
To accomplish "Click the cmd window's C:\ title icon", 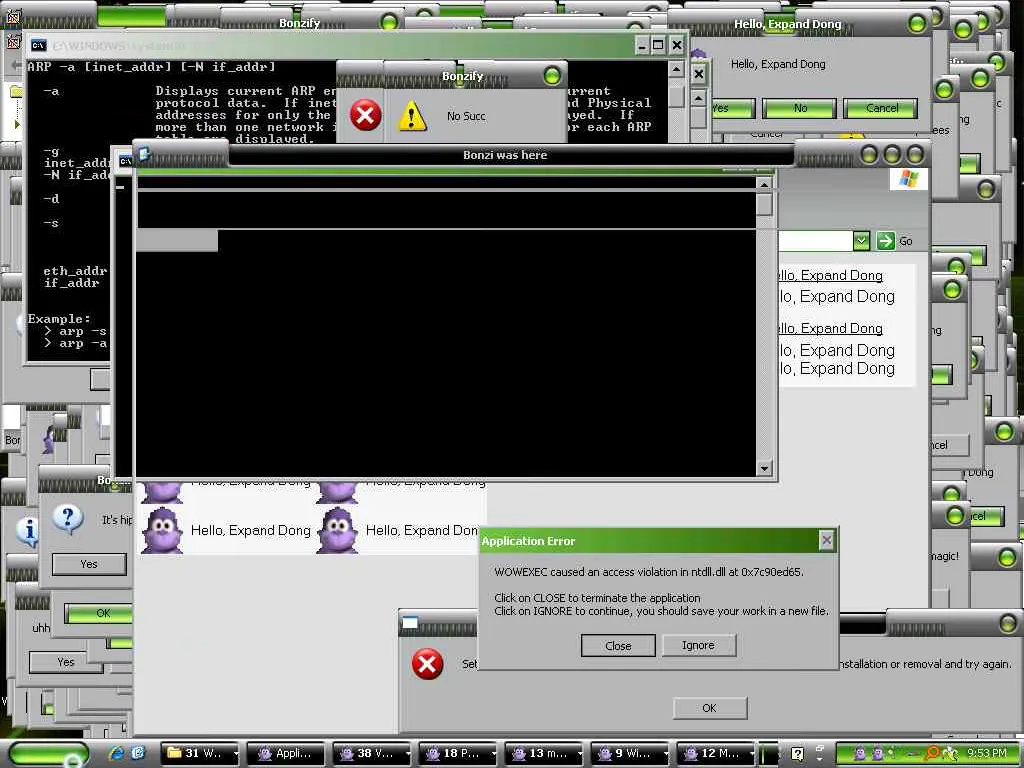I will pyautogui.click(x=39, y=45).
